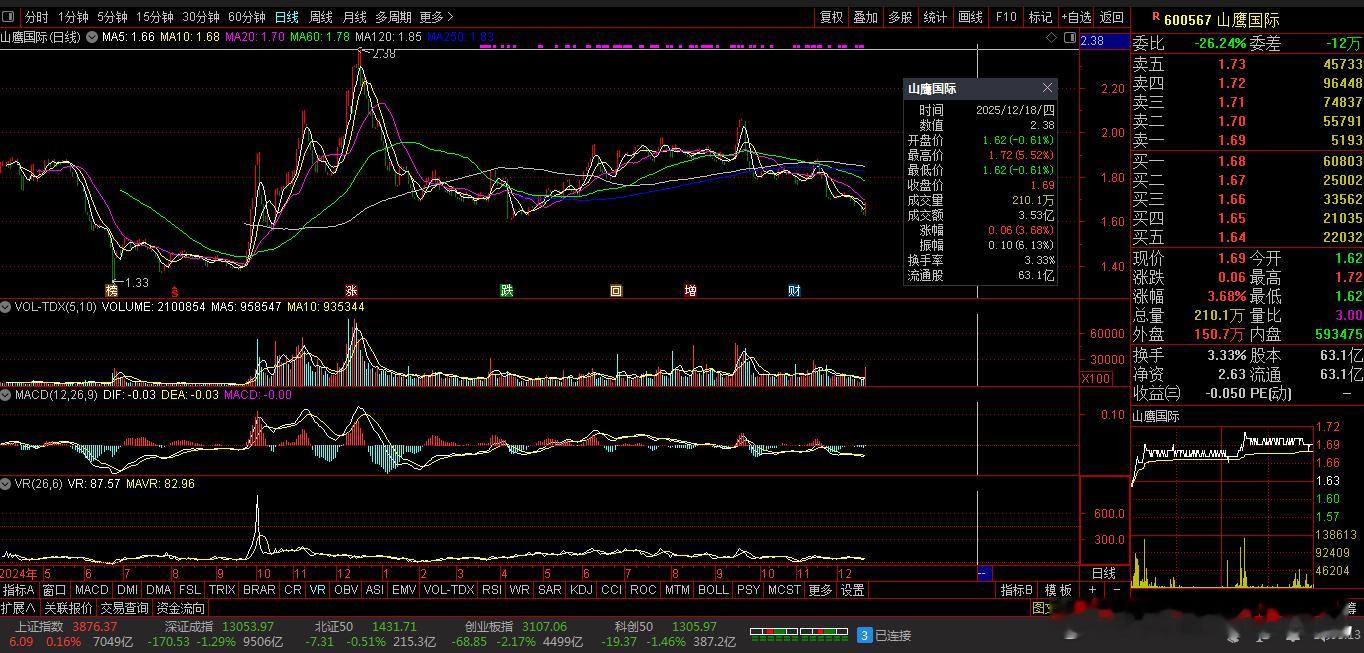Click the 返回 back button
This screenshot has height=653, width=1364.
[1111, 17]
